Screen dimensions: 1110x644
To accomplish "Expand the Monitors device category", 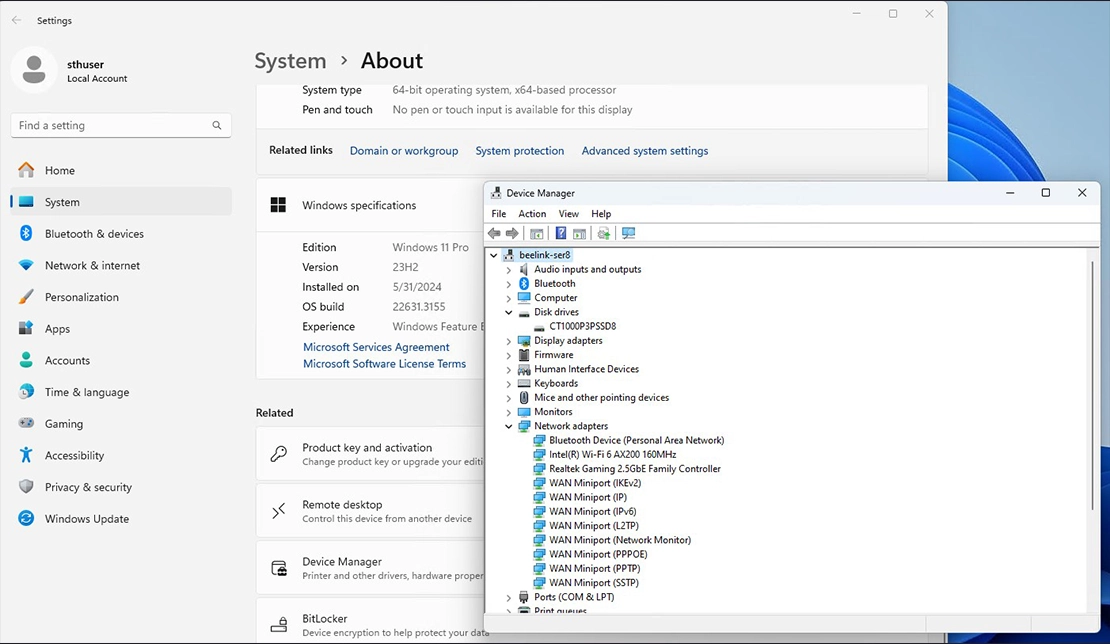I will pos(509,411).
